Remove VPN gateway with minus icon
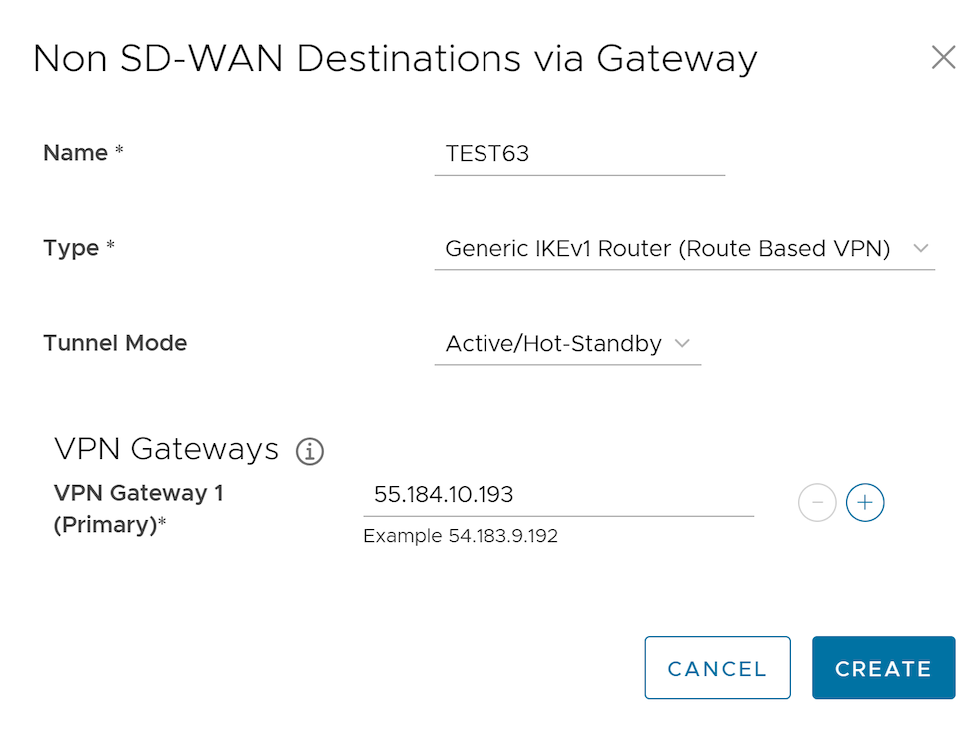972x729 pixels. 817,503
